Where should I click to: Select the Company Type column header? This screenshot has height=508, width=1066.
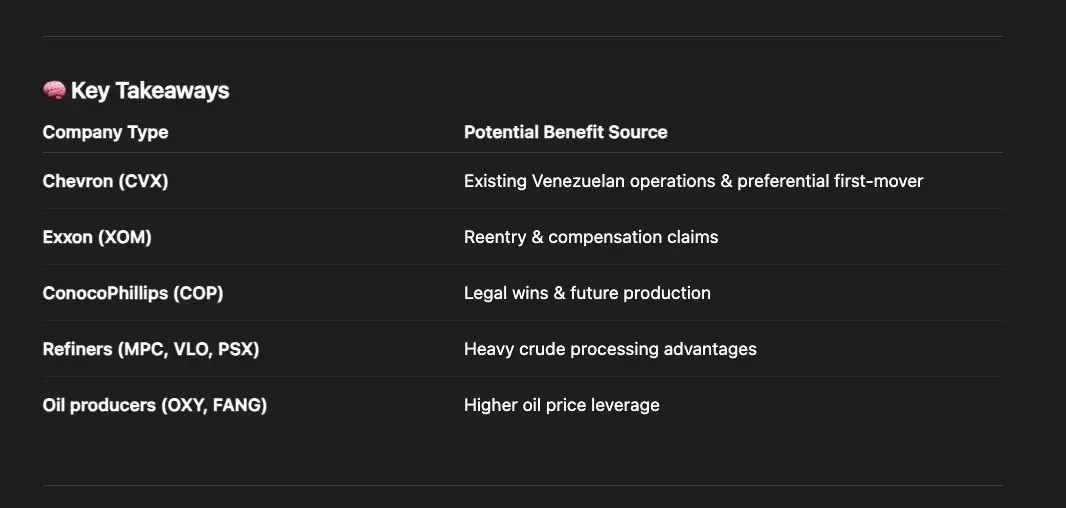coord(105,132)
